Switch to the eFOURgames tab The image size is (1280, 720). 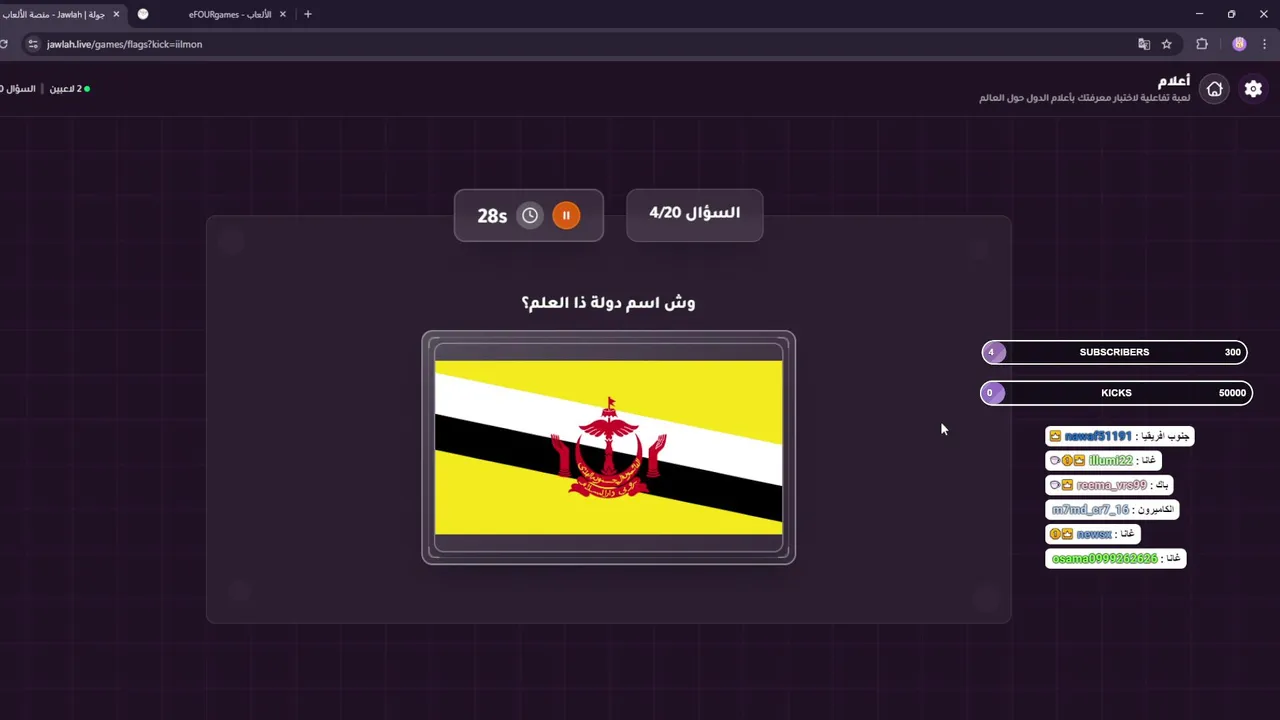coord(229,14)
